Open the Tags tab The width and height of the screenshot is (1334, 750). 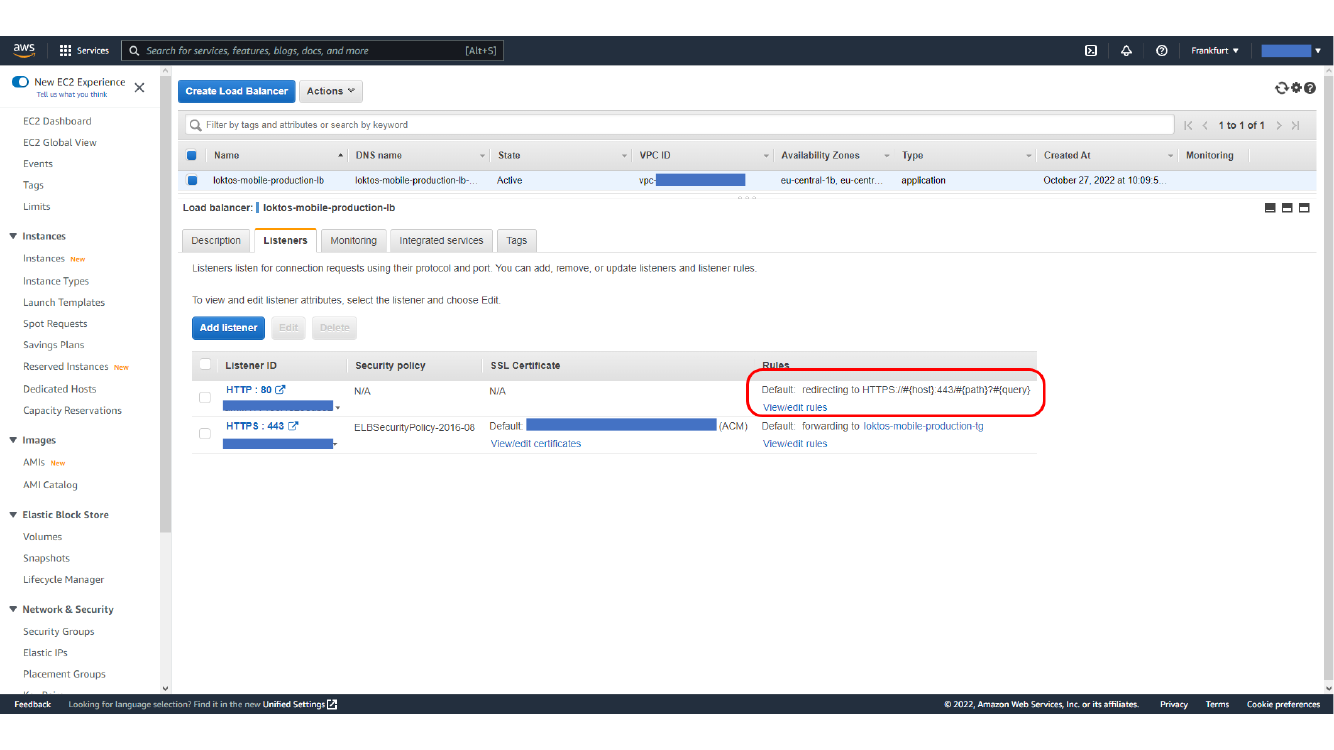pos(516,240)
